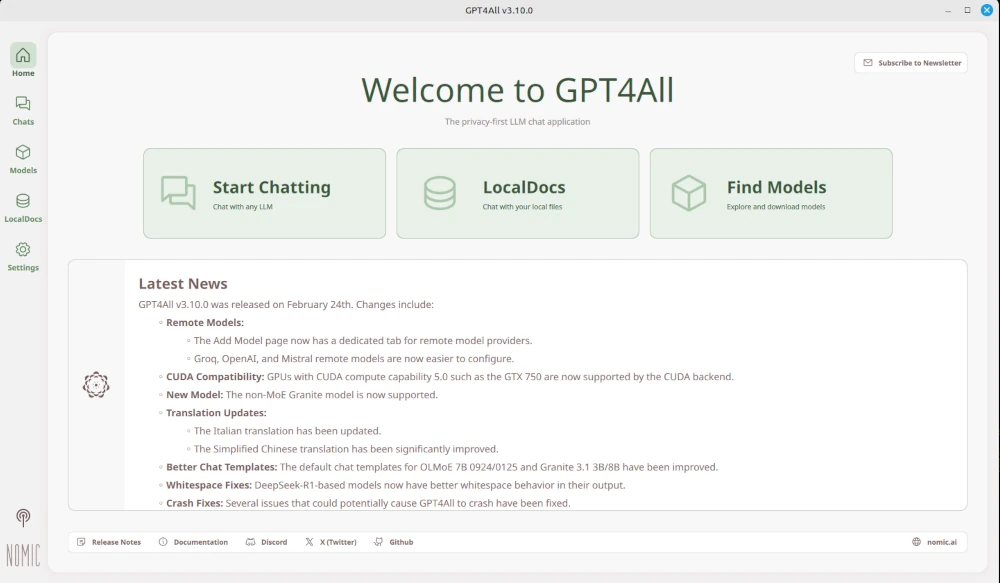Close the GPT4All window
The height and width of the screenshot is (583, 1000).
pos(987,10)
